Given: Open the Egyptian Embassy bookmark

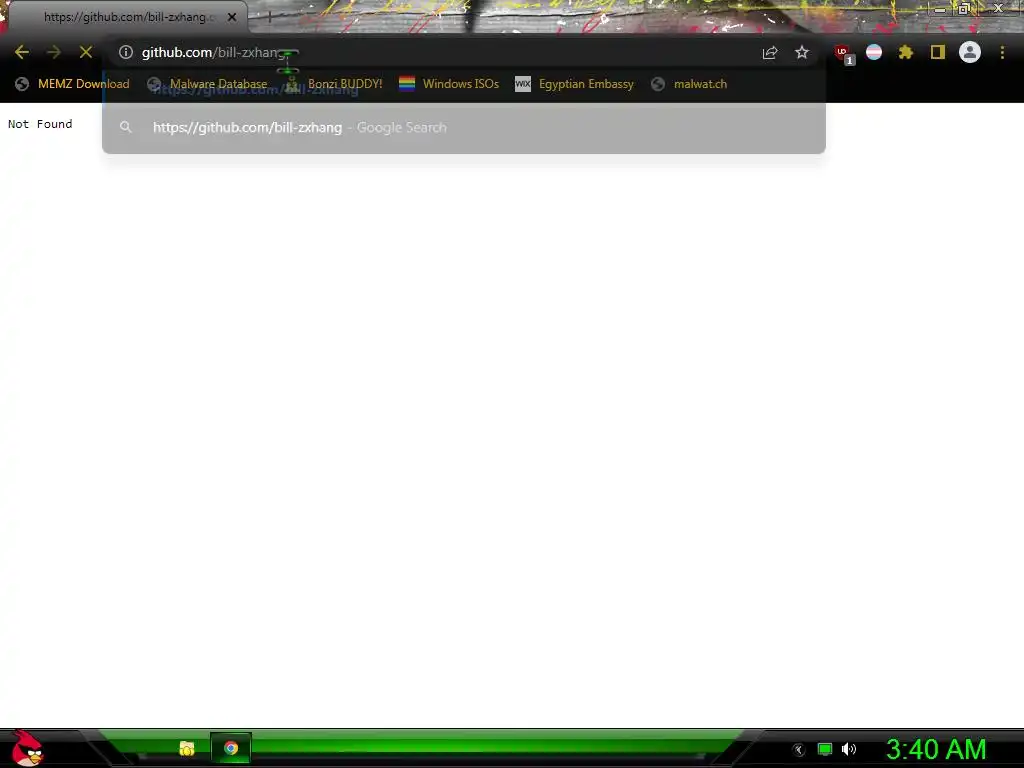Looking at the screenshot, I should [574, 84].
